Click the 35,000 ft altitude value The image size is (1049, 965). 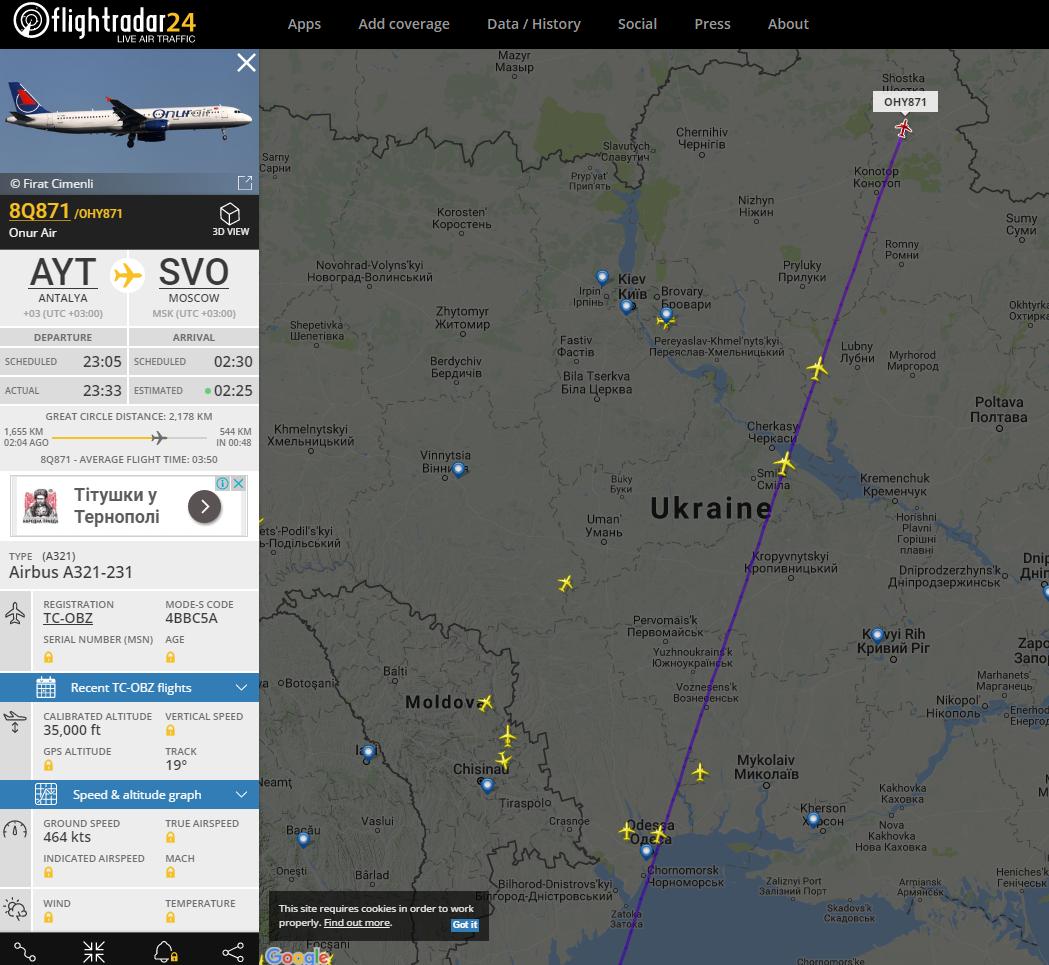click(x=72, y=730)
